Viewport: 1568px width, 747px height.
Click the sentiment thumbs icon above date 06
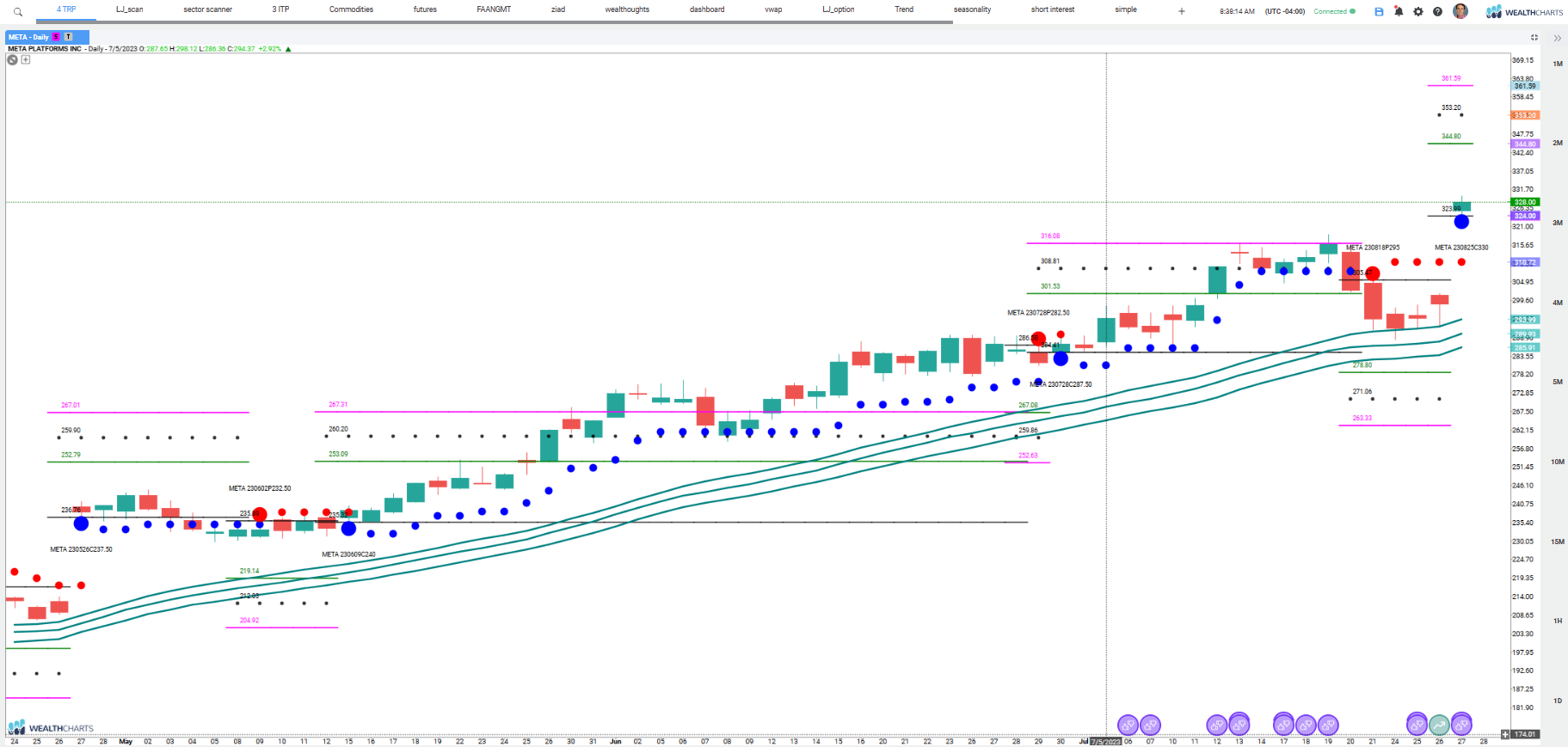click(1128, 726)
